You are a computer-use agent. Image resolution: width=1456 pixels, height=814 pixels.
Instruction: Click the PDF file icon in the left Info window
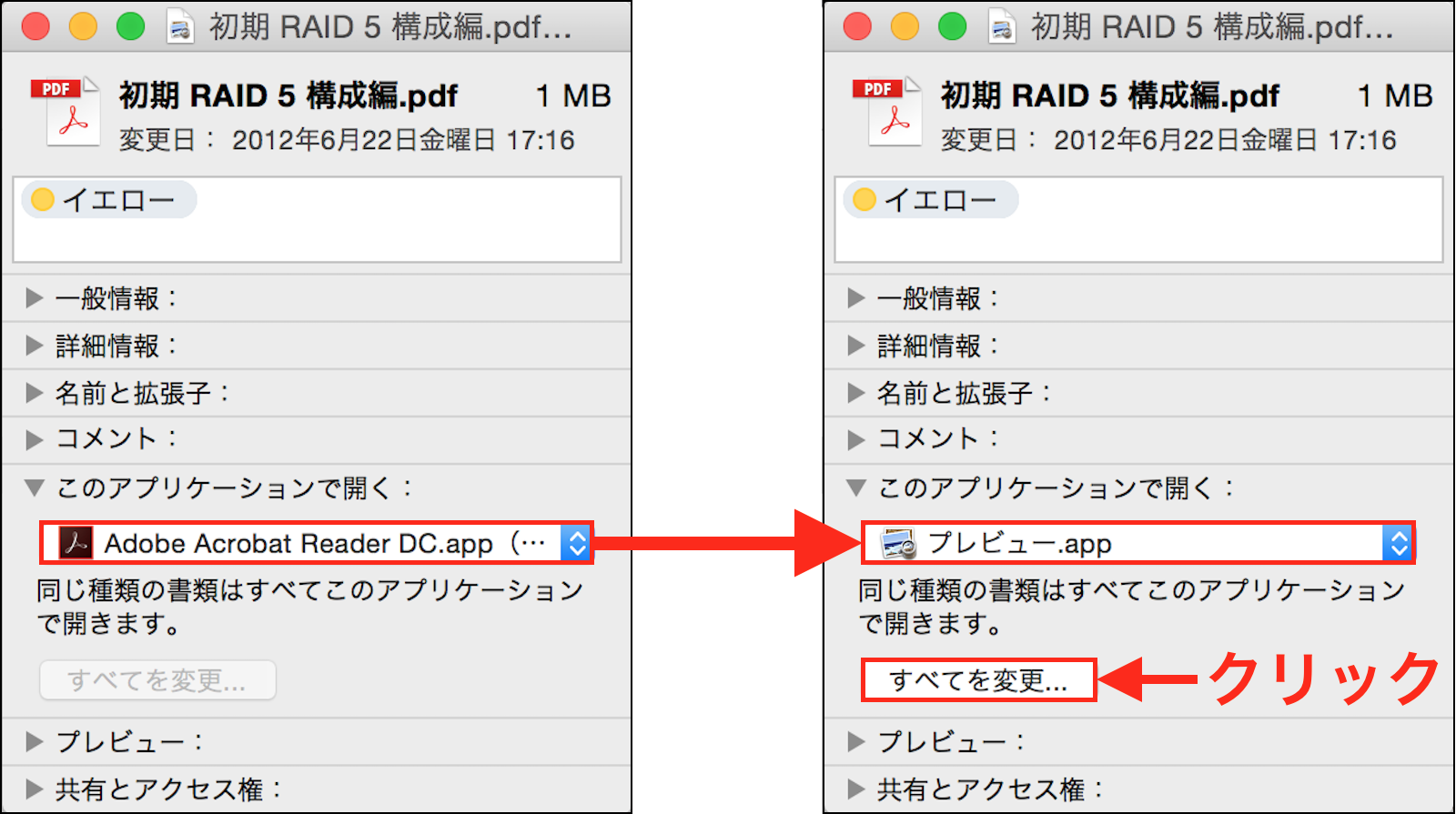click(x=66, y=112)
